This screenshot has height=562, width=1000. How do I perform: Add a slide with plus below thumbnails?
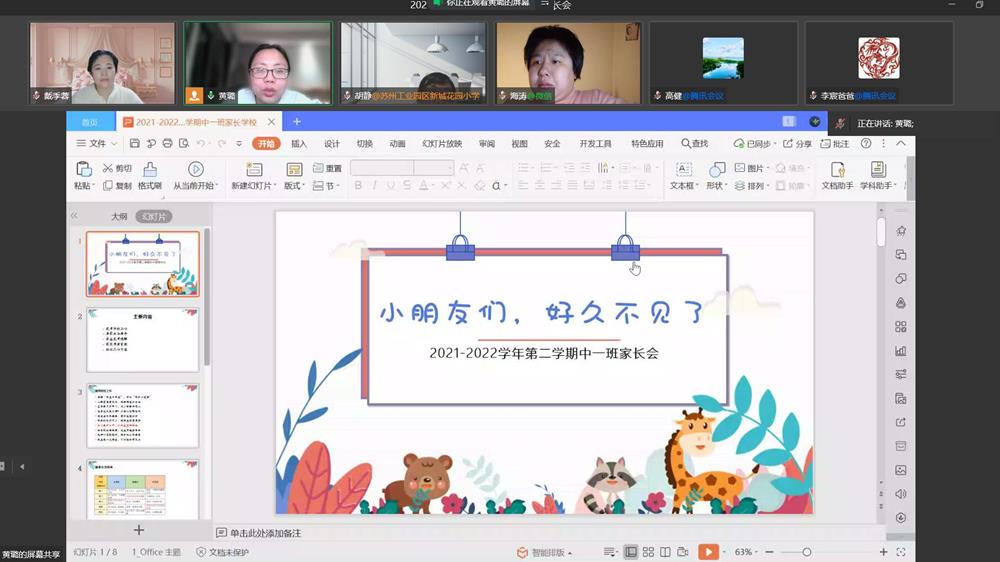click(x=138, y=530)
